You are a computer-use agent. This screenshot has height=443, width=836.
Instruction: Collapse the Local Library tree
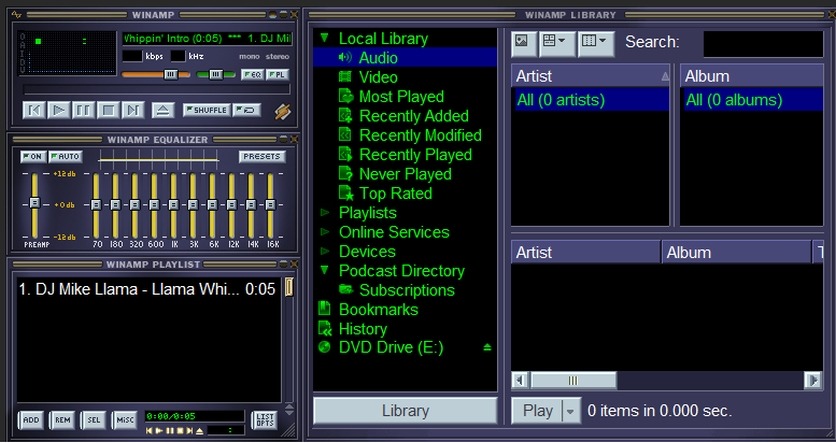(324, 39)
